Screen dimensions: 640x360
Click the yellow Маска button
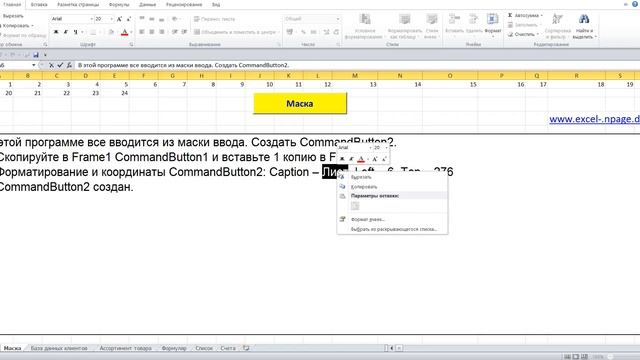pyautogui.click(x=300, y=103)
